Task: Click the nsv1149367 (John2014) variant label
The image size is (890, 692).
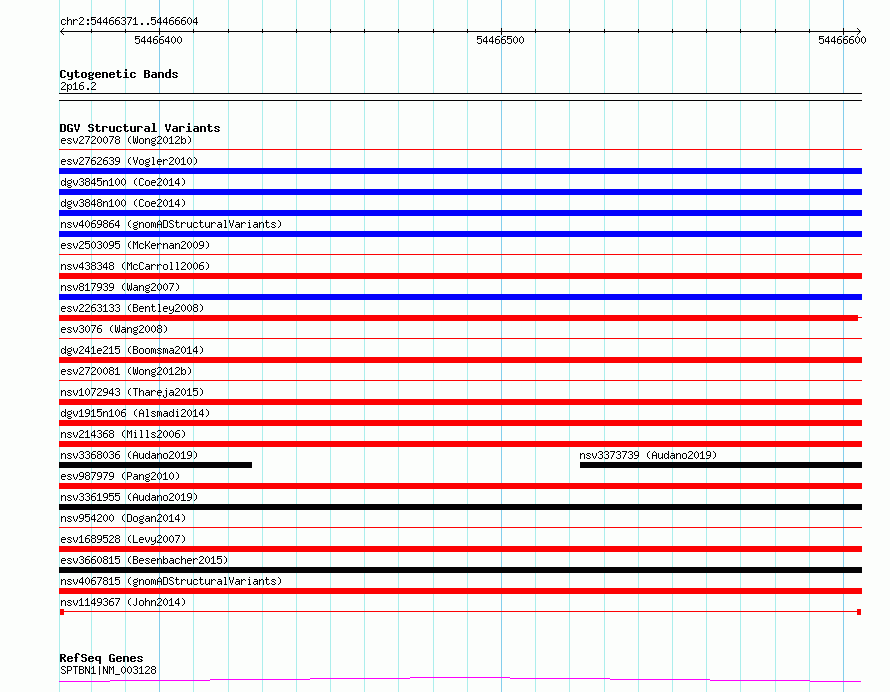Action: click(123, 602)
